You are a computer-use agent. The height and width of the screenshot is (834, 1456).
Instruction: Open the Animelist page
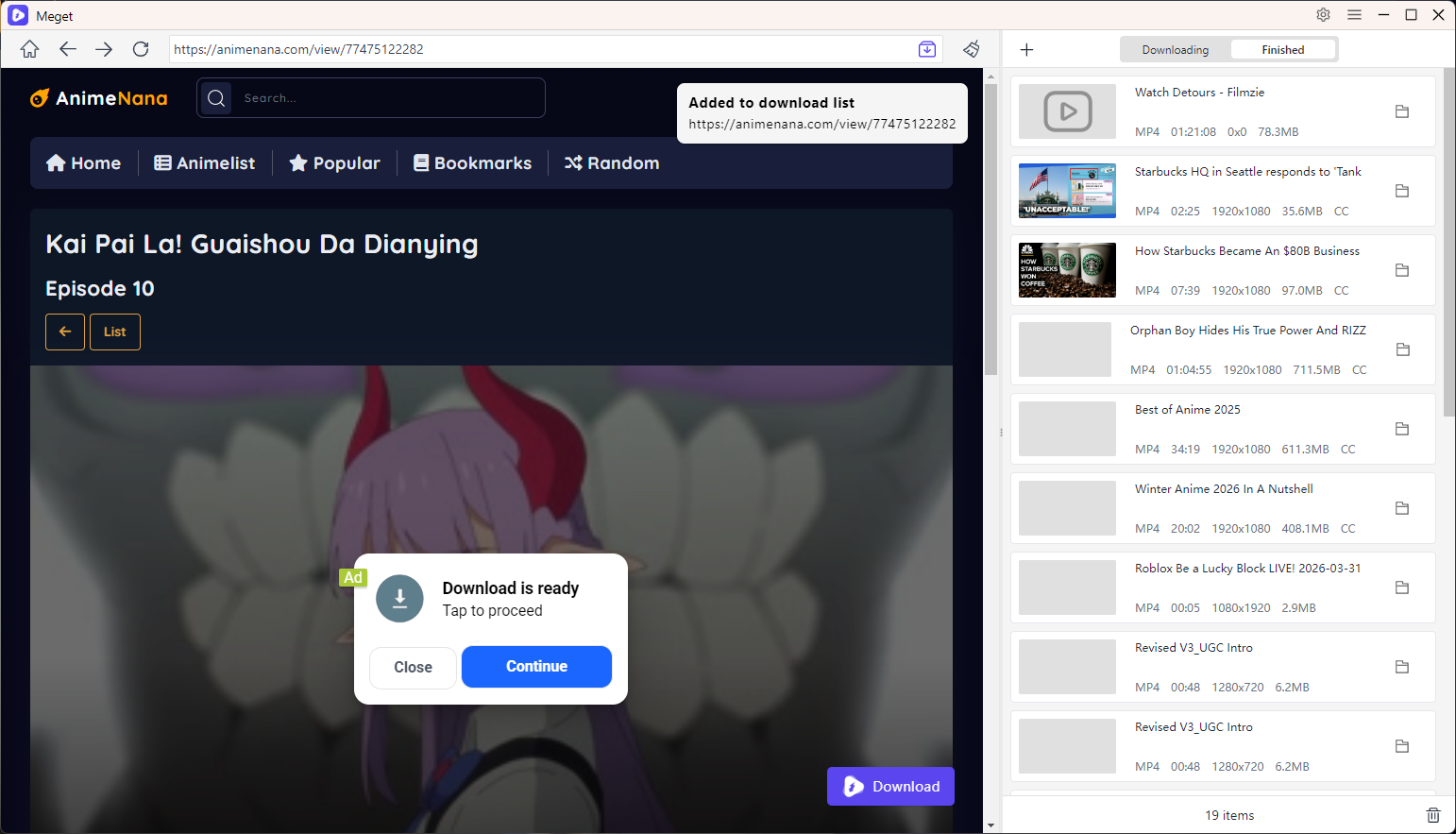point(205,163)
